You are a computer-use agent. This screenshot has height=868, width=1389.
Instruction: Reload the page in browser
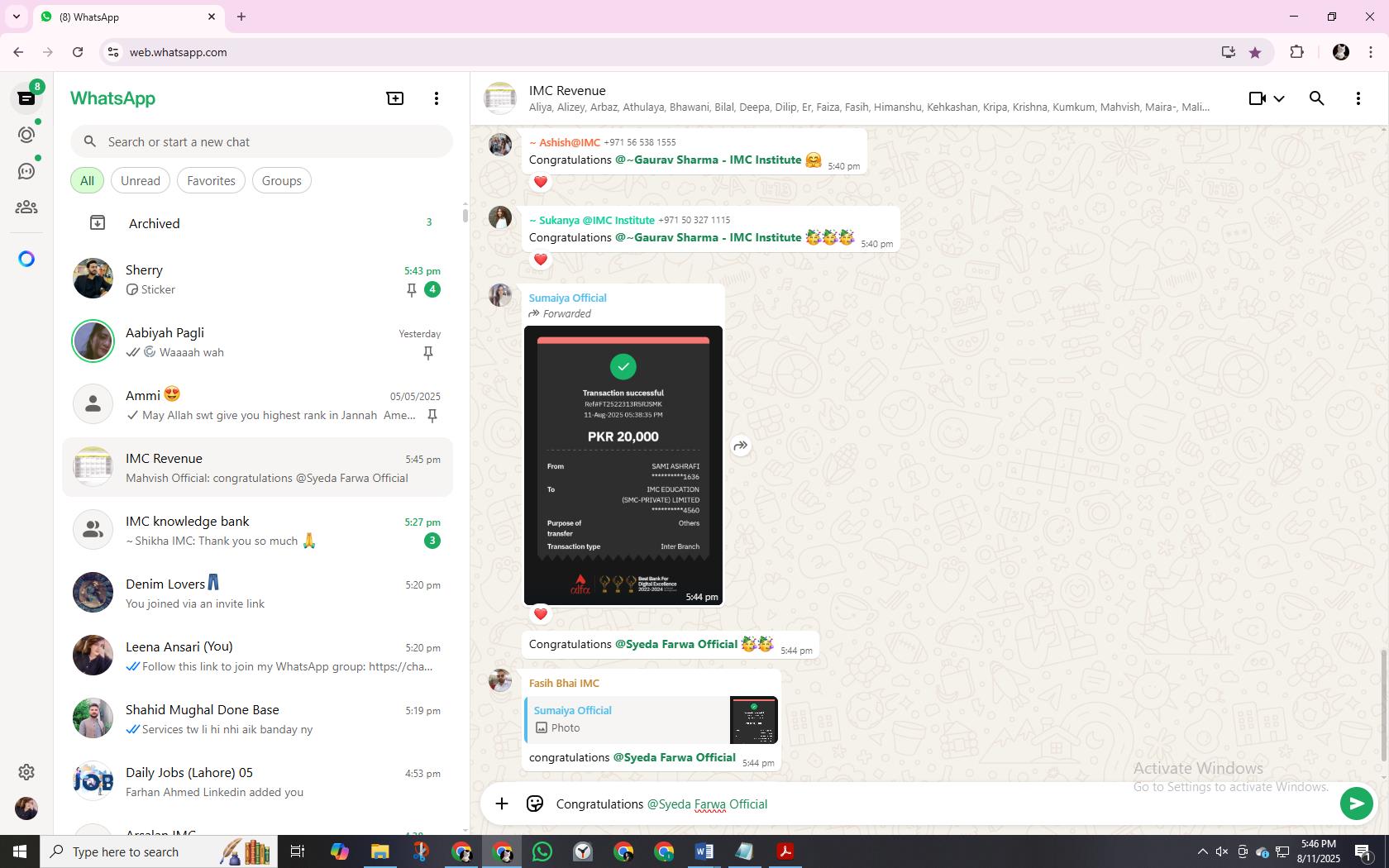(78, 52)
